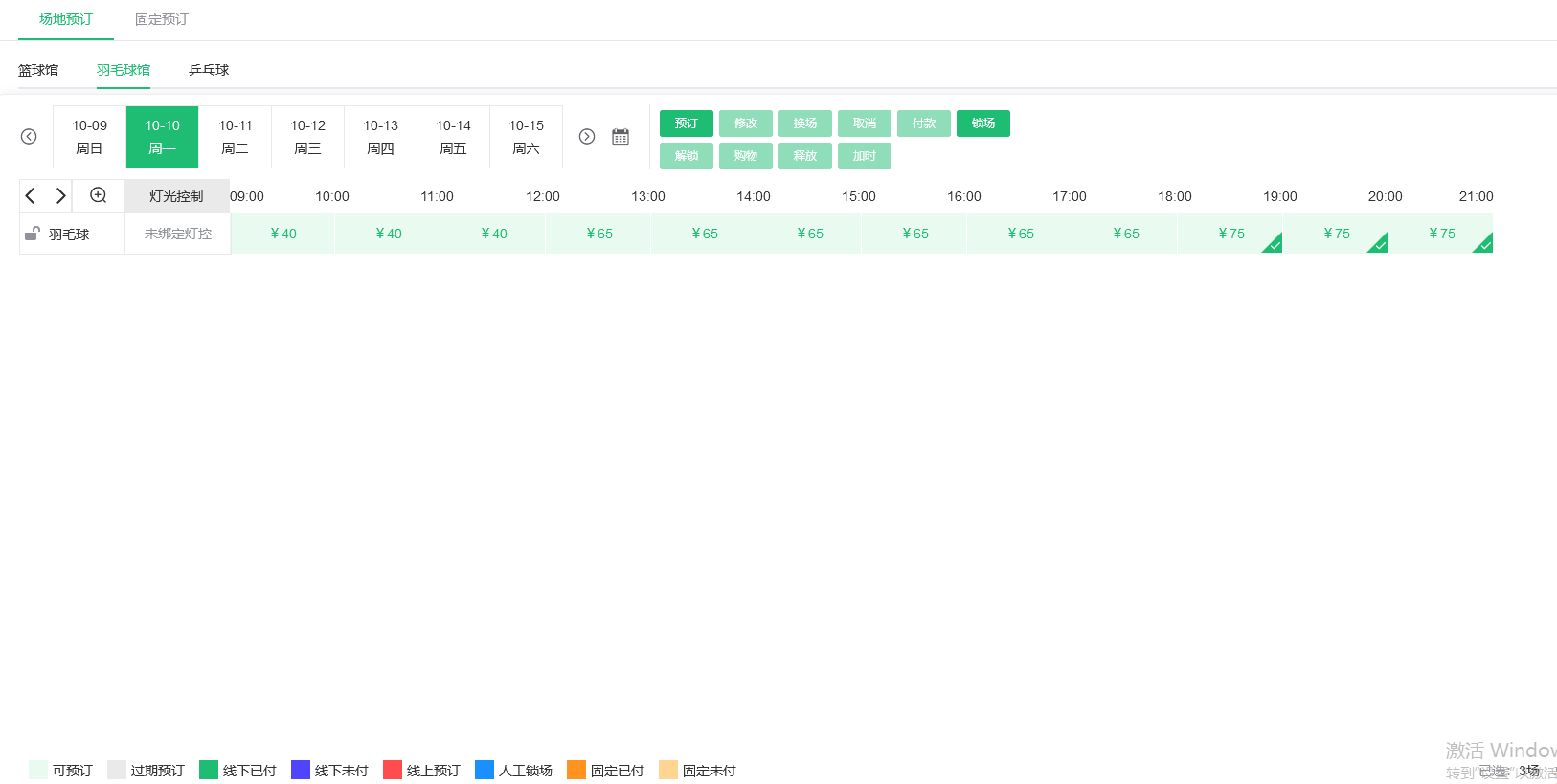The width and height of the screenshot is (1557, 784).
Task: Select the 09:00 ¥40 time slot
Action: 282,234
